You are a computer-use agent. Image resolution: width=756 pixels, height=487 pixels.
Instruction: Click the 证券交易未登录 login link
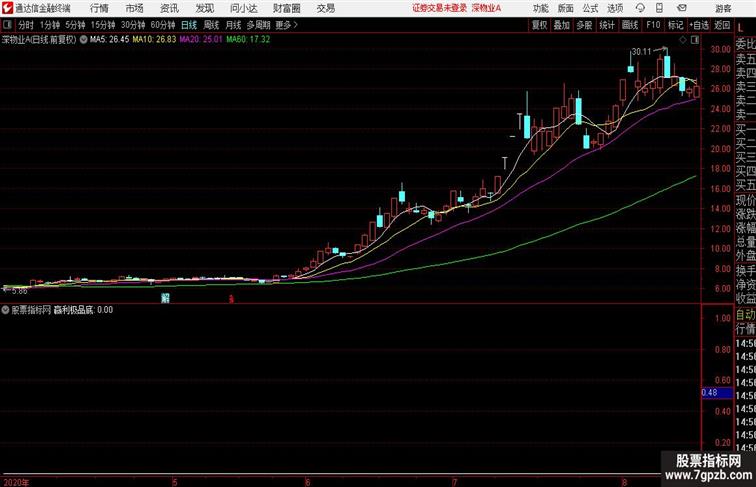(440, 8)
